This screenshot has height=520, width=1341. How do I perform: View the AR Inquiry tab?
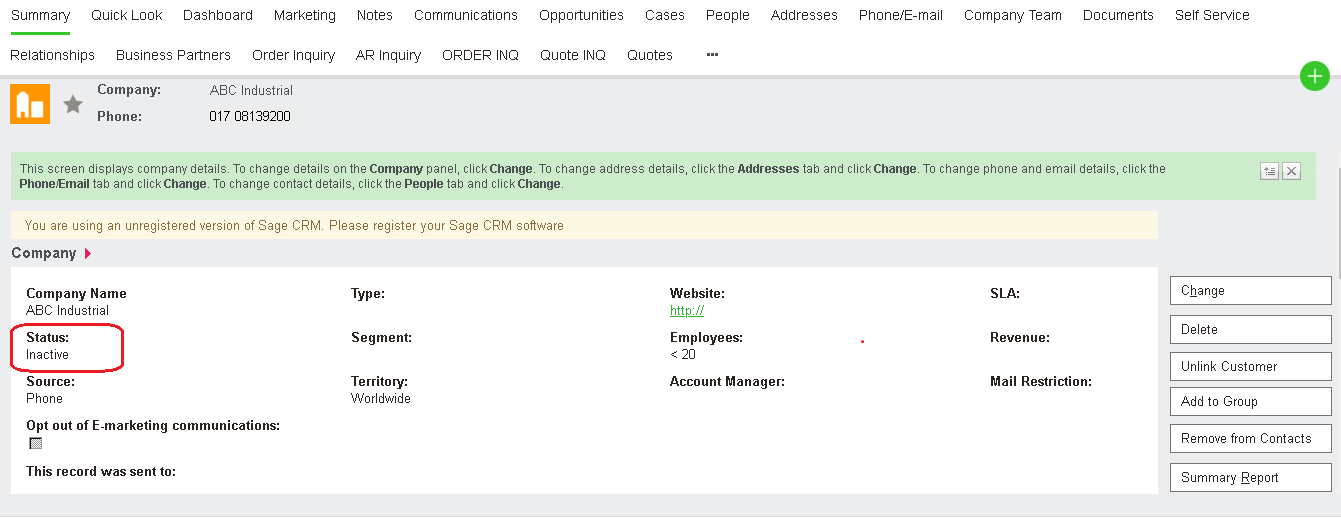pos(388,55)
